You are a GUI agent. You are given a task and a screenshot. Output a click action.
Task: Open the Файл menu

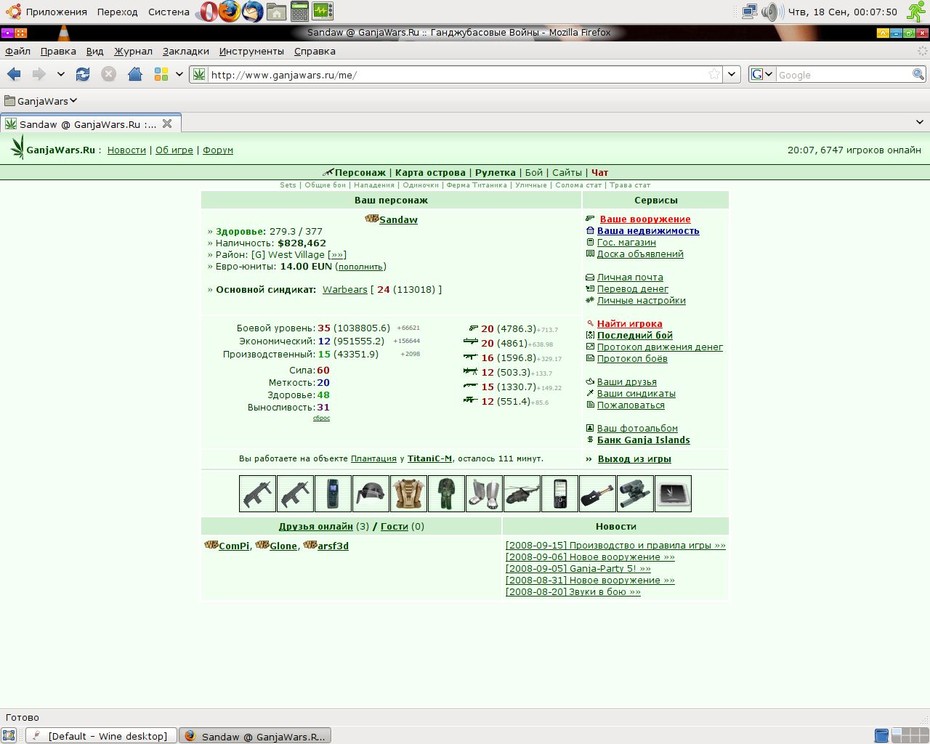pyautogui.click(x=18, y=51)
